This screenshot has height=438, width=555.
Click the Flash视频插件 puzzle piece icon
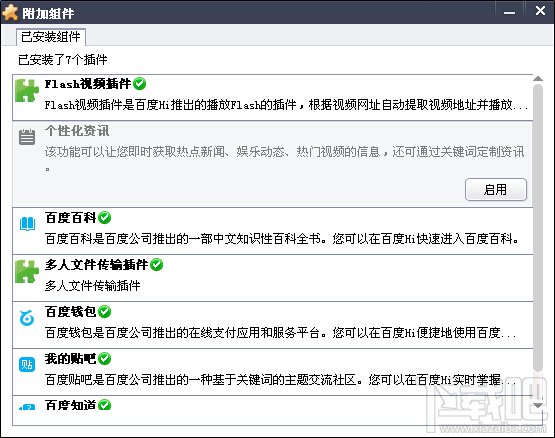[x=27, y=90]
